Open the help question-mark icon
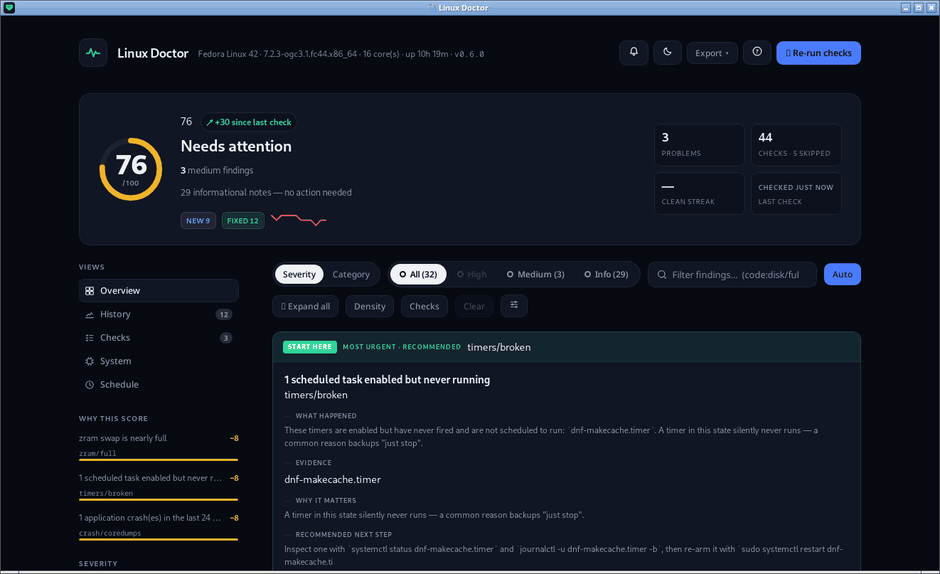940x574 pixels. point(757,52)
